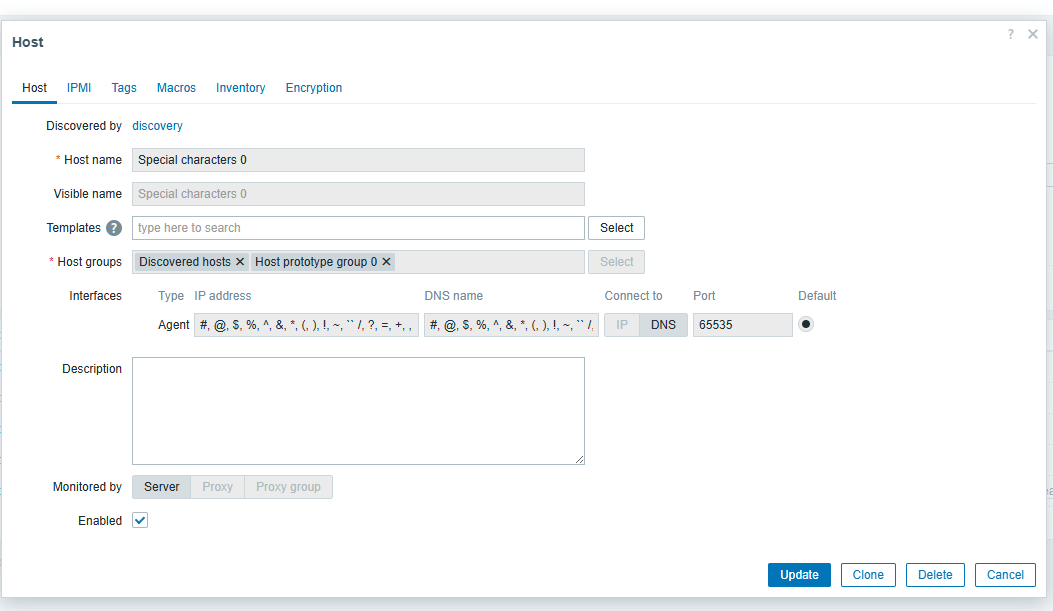Click the dialog help icon
This screenshot has height=611, width=1053.
(x=1010, y=34)
